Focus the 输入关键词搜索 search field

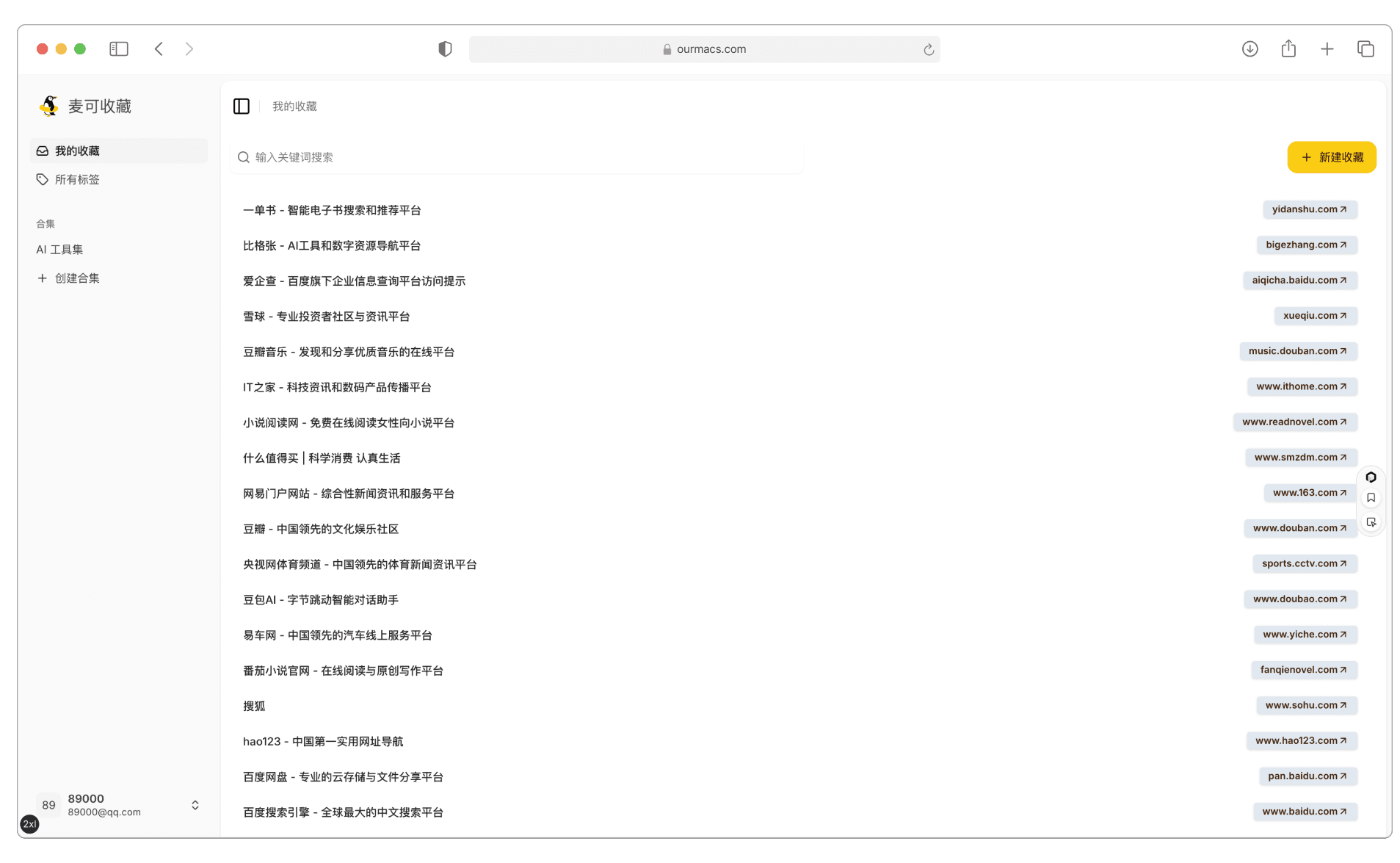[x=516, y=157]
